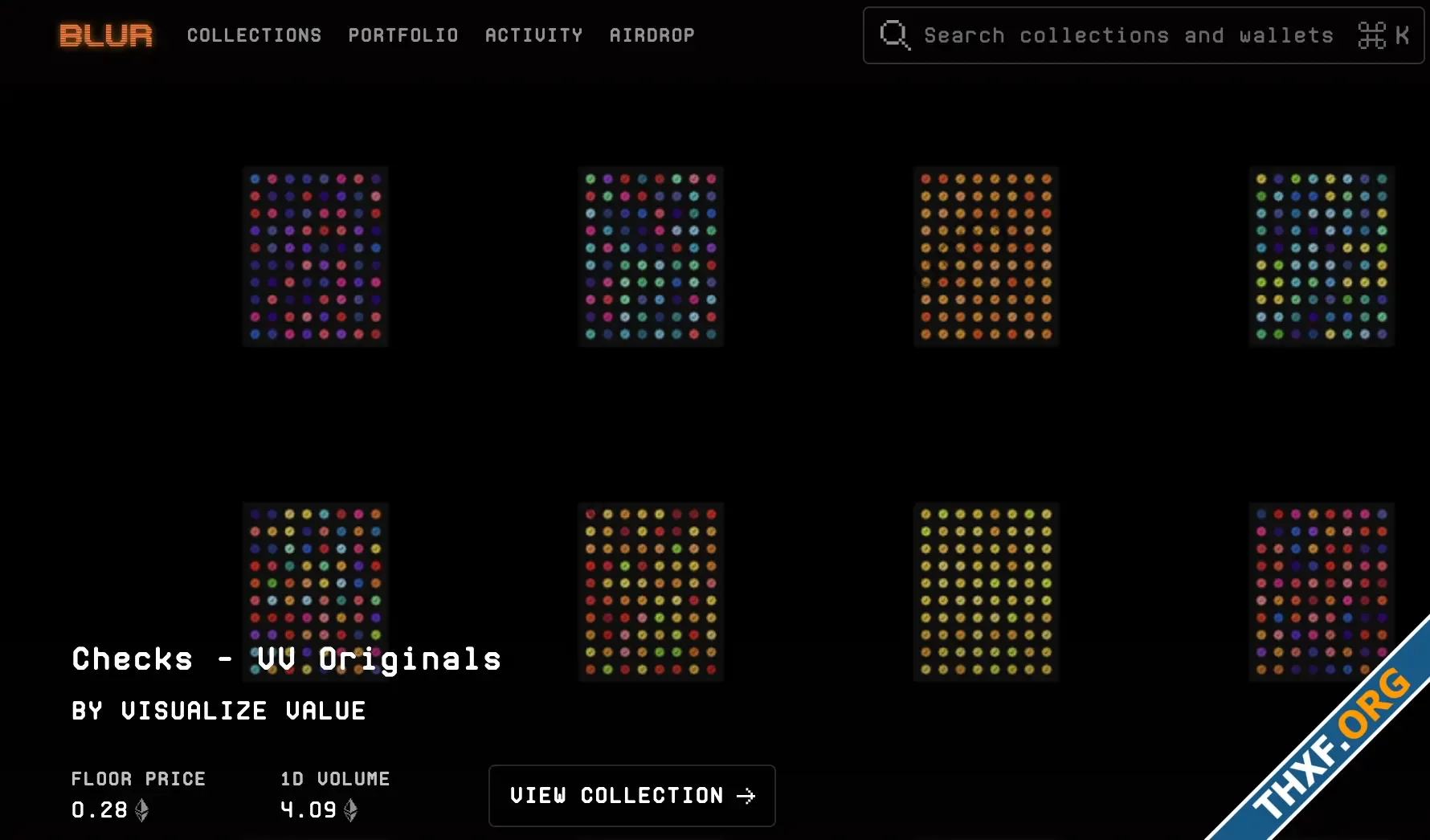Click the View Collection button
Viewport: 1430px width, 840px height.
tap(632, 796)
